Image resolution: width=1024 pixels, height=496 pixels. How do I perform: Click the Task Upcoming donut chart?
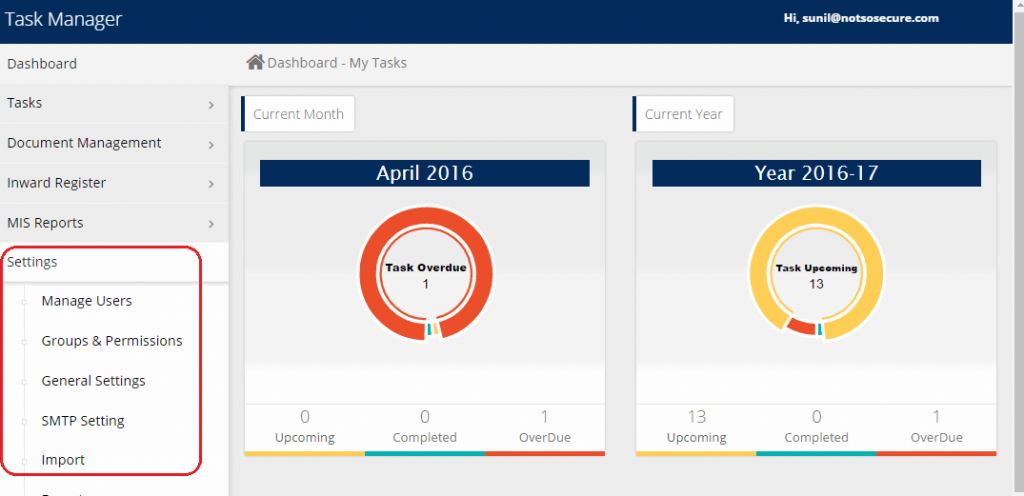816,273
